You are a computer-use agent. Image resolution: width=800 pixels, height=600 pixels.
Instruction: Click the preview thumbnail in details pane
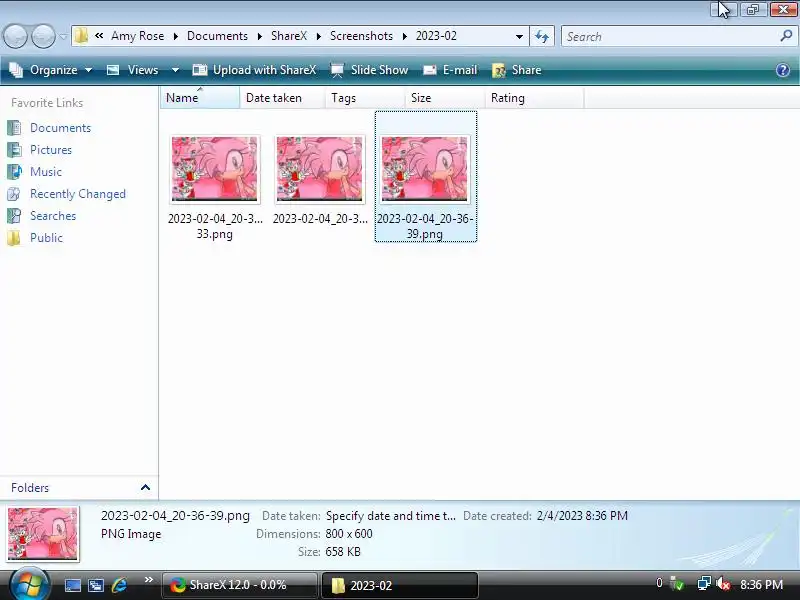coord(43,533)
